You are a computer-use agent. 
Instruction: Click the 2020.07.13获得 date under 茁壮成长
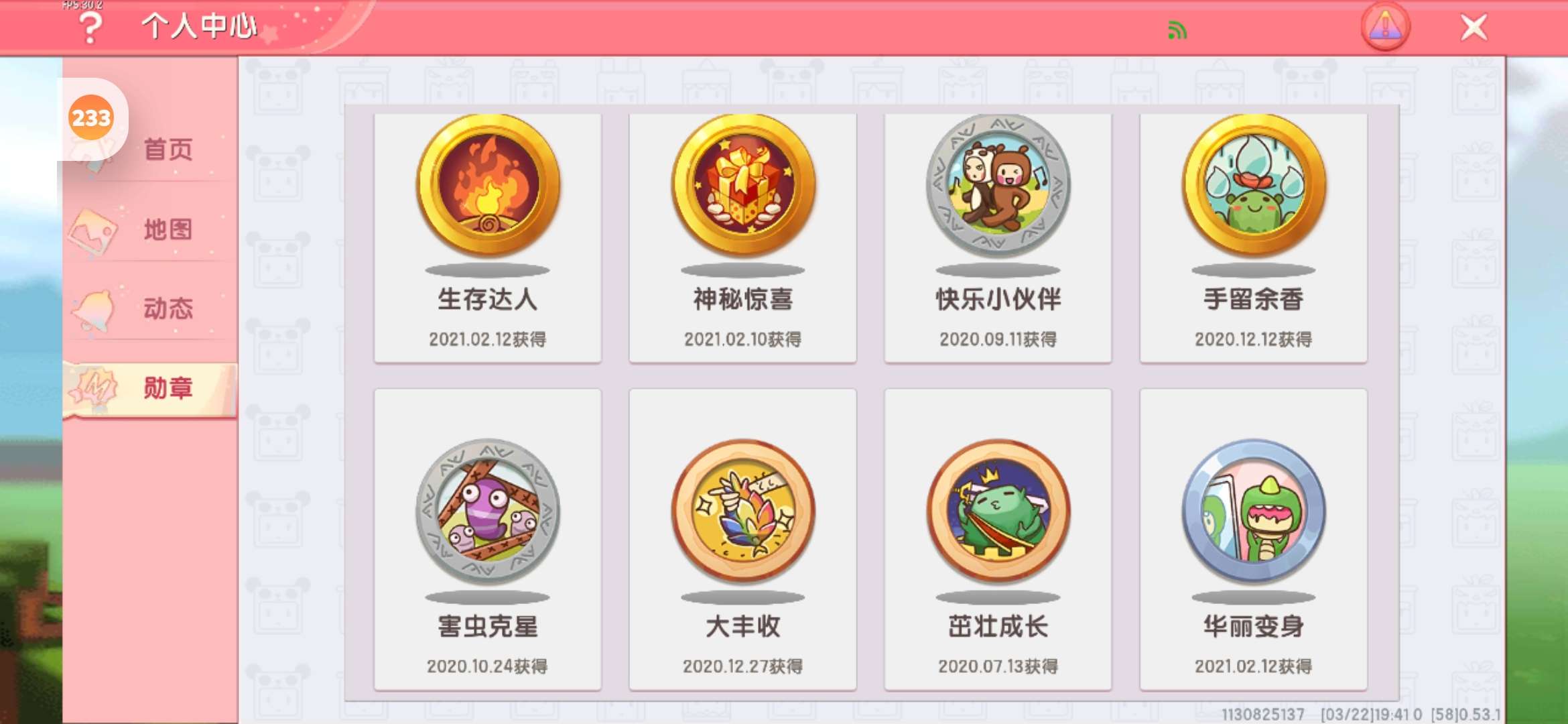point(998,666)
